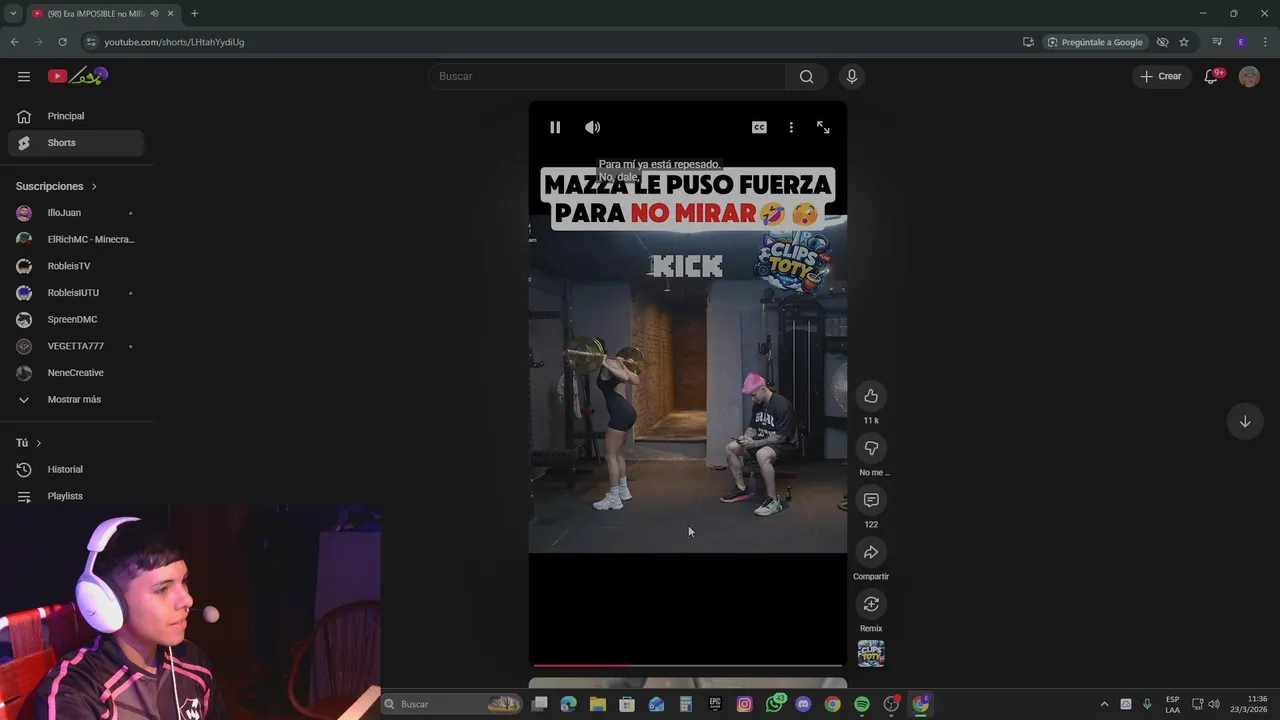View site information icon in address bar
The width and height of the screenshot is (1280, 720).
tap(91, 42)
